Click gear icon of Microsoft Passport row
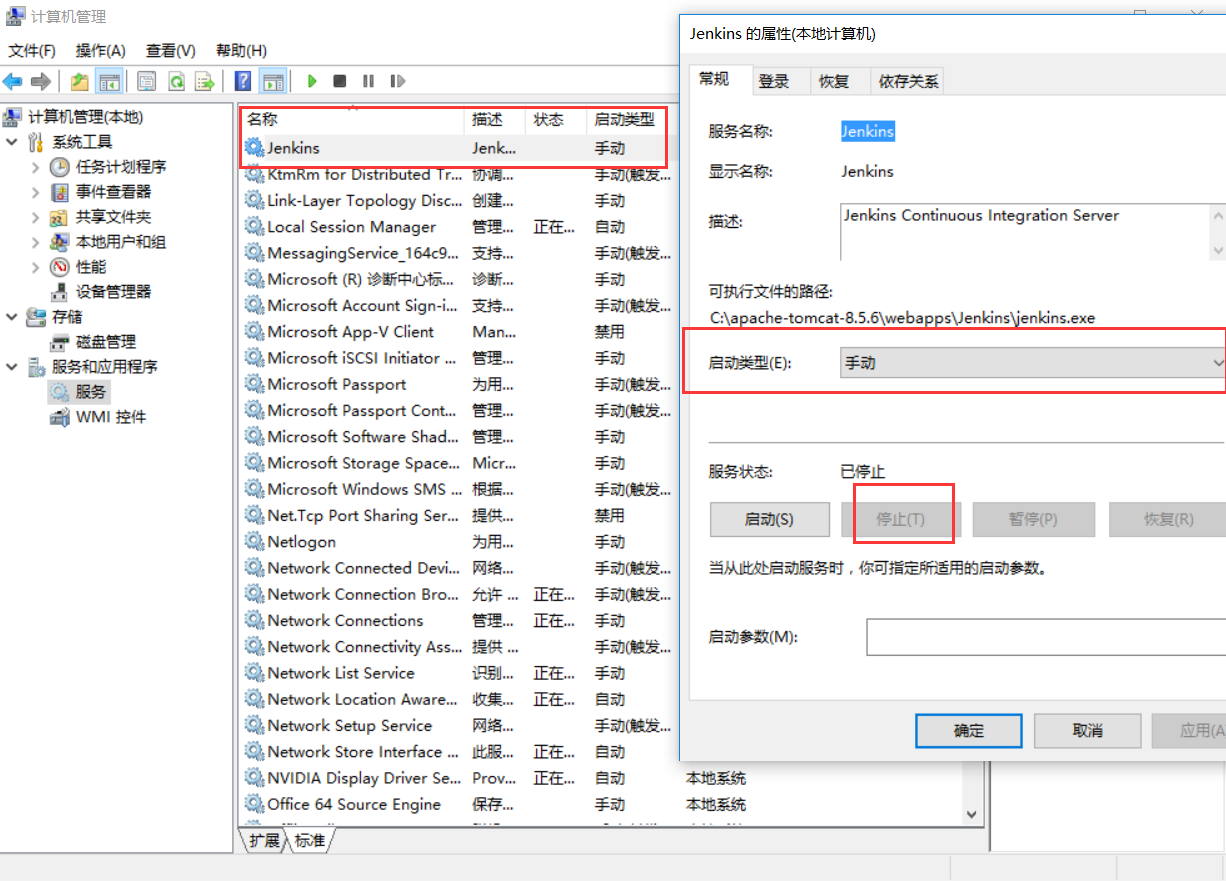This screenshot has height=881, width=1226. point(255,384)
